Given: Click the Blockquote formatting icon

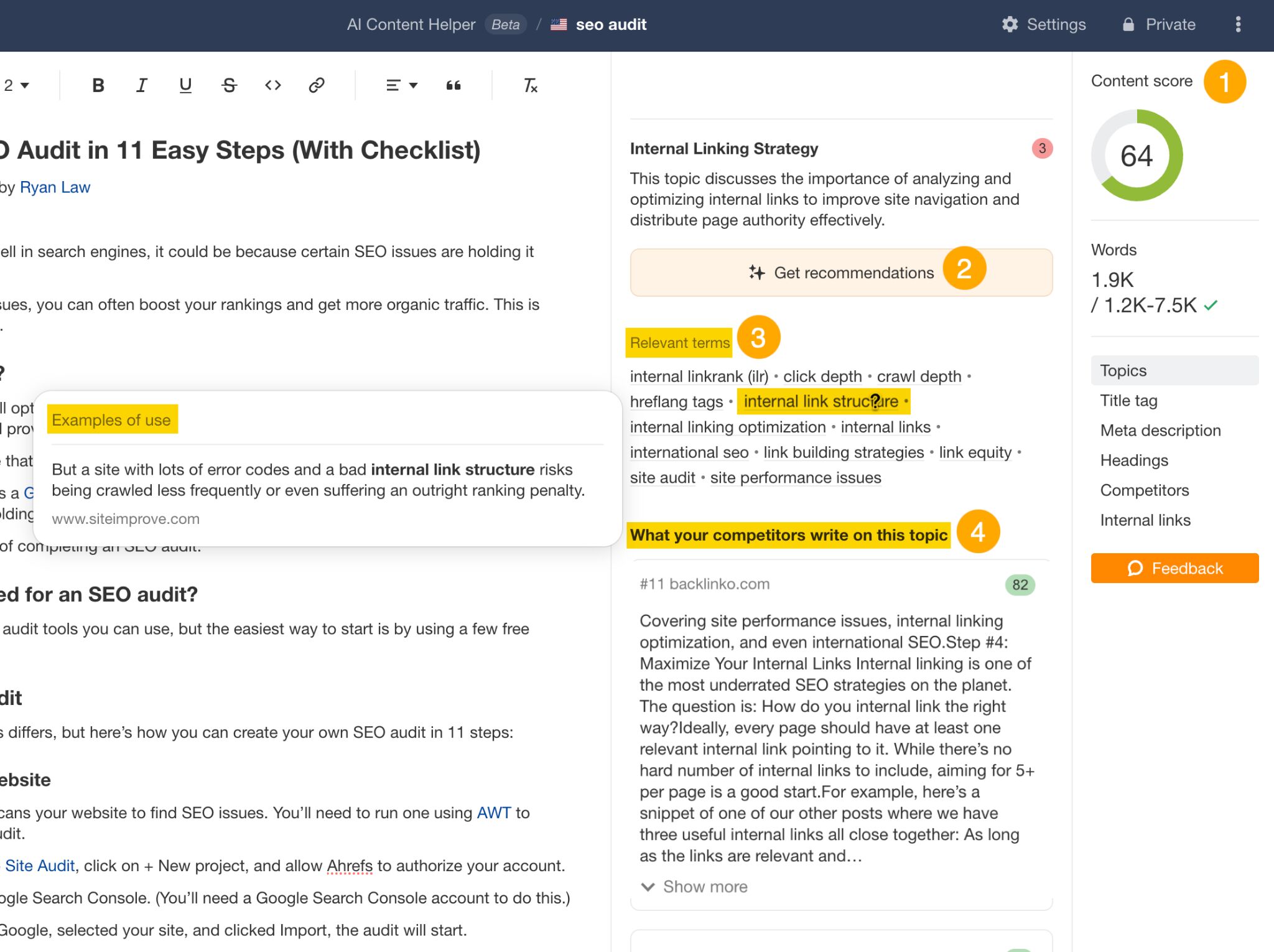Looking at the screenshot, I should (454, 85).
